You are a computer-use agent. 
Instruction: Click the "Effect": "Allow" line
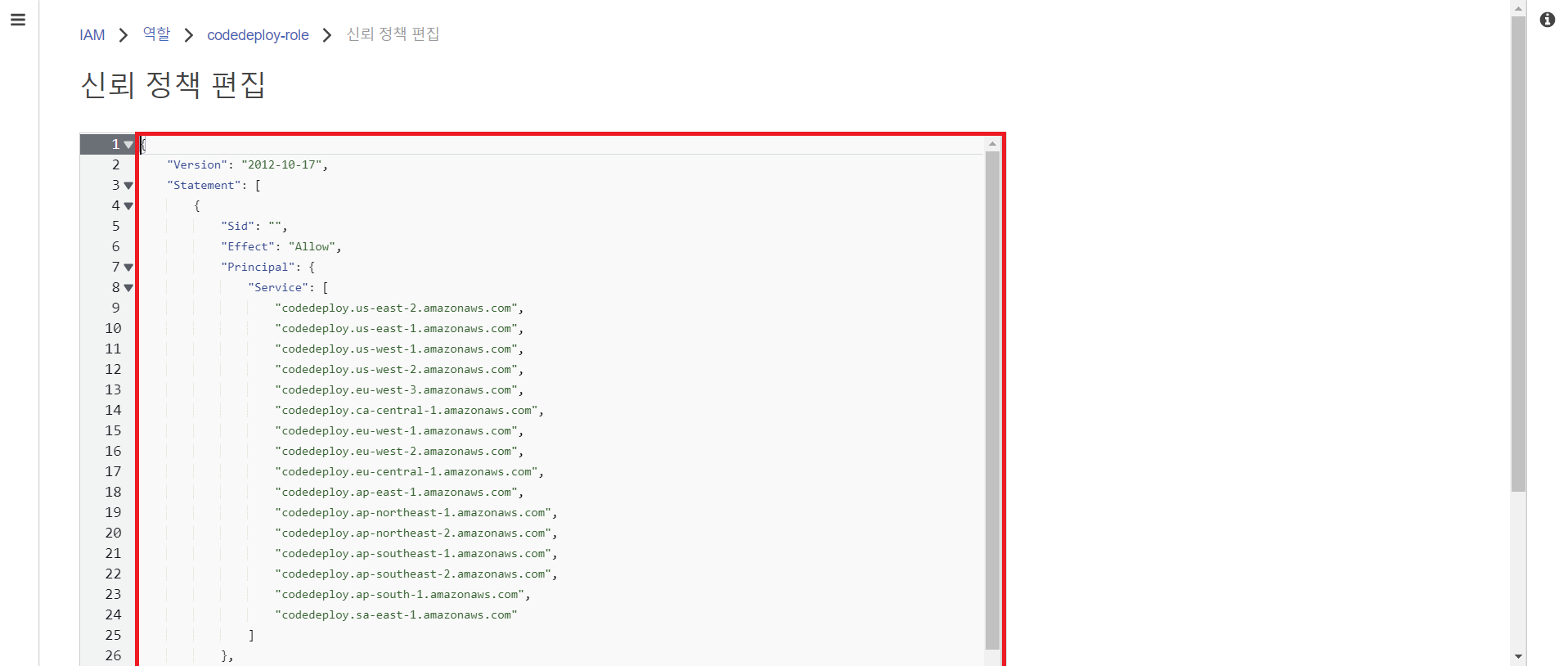pyautogui.click(x=281, y=247)
